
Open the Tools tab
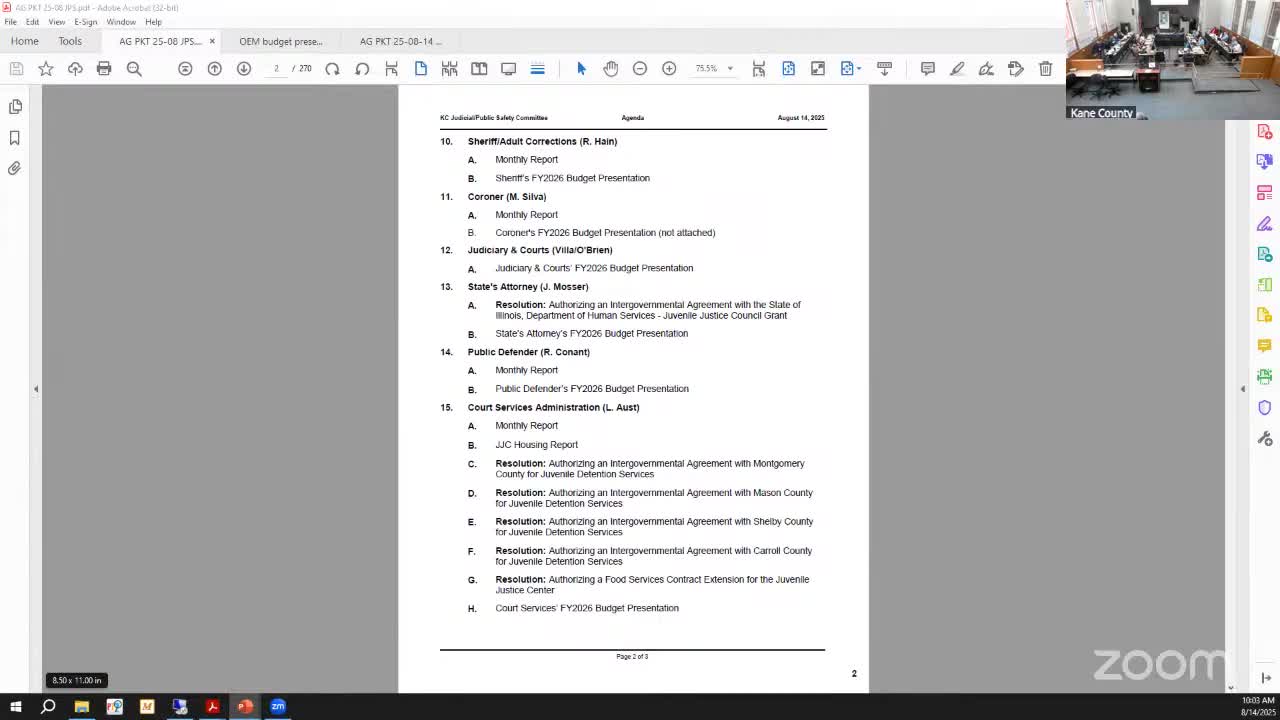(x=70, y=41)
